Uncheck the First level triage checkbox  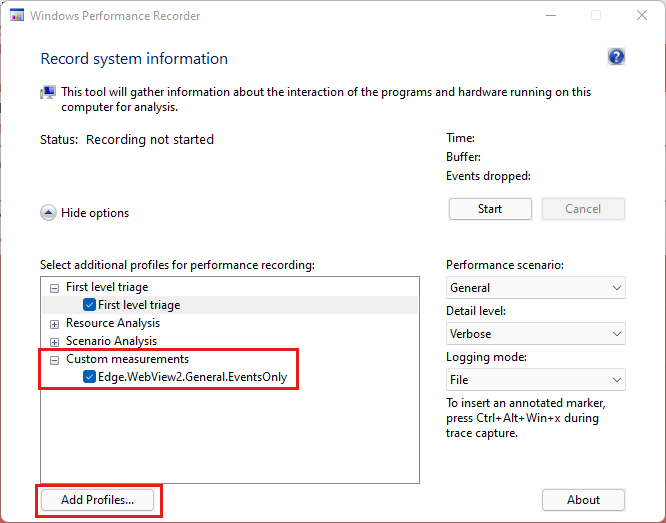point(89,305)
